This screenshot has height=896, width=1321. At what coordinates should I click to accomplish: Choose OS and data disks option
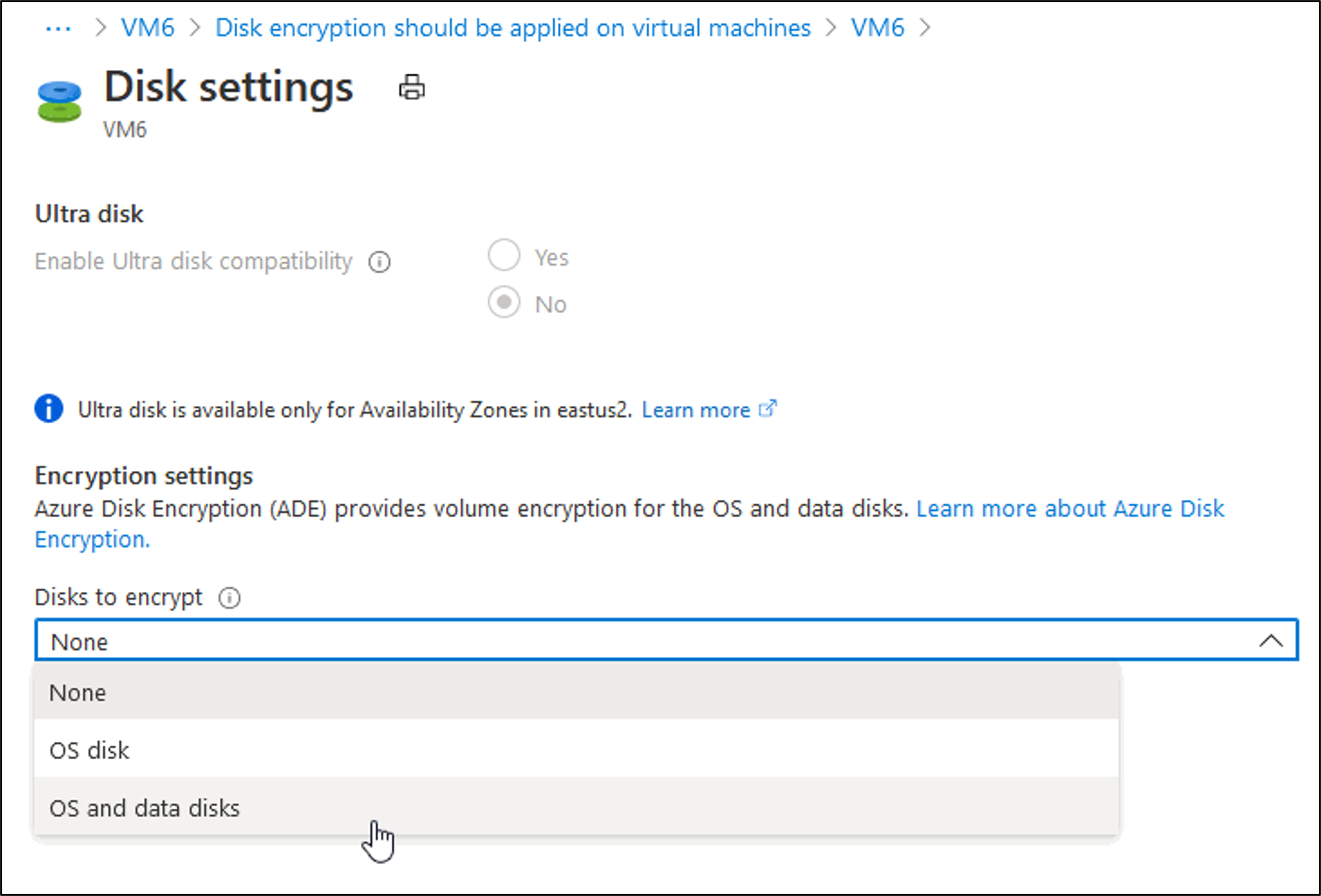(577, 807)
